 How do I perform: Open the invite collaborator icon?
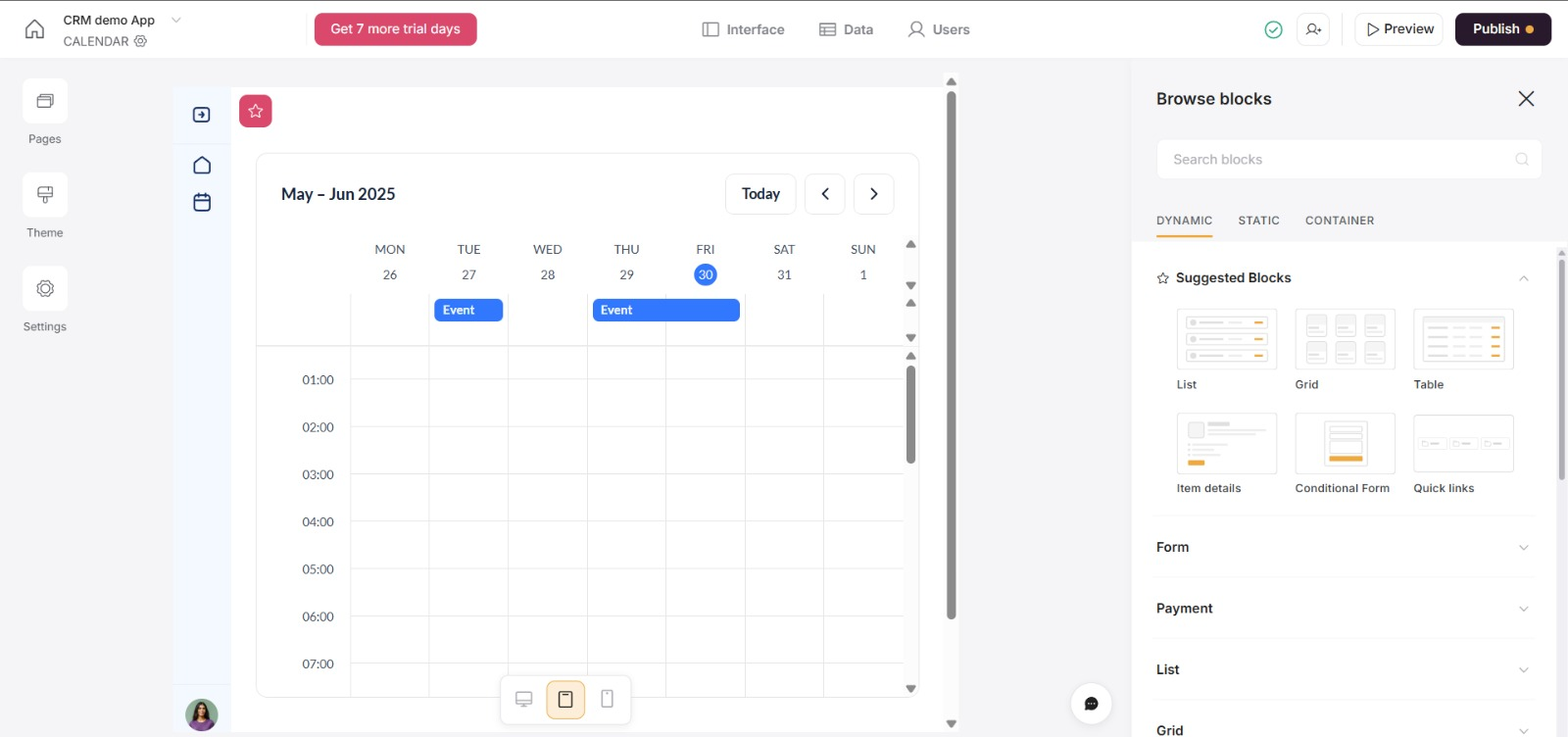click(x=1313, y=29)
